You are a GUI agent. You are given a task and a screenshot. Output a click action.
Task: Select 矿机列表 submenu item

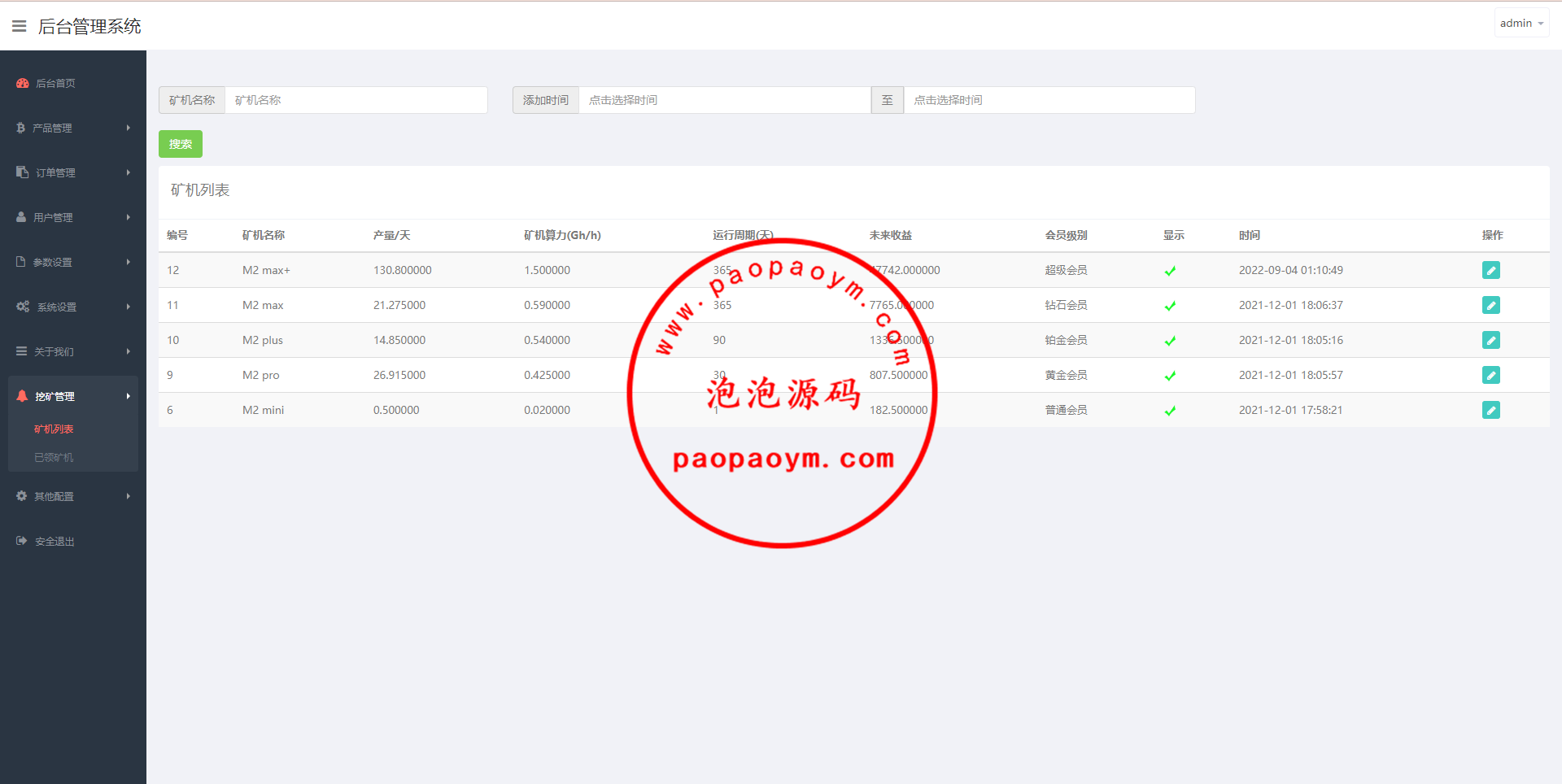54,429
